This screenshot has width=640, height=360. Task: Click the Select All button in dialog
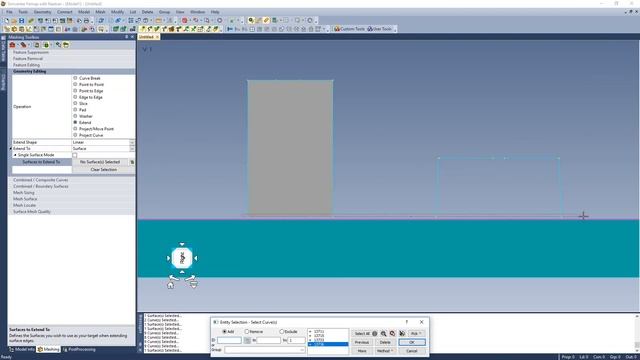point(362,333)
